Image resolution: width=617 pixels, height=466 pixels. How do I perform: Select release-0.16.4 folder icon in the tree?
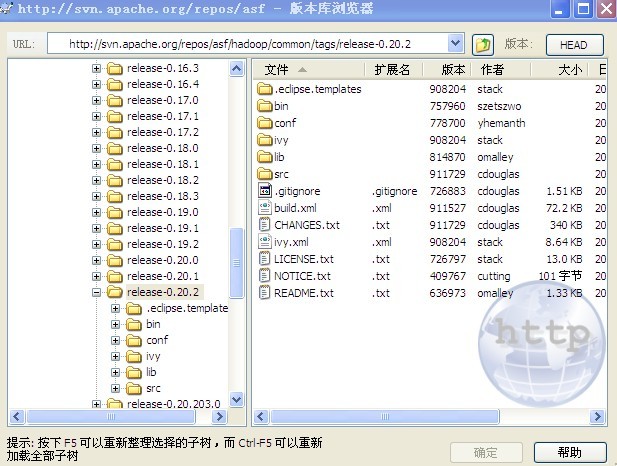[115, 85]
